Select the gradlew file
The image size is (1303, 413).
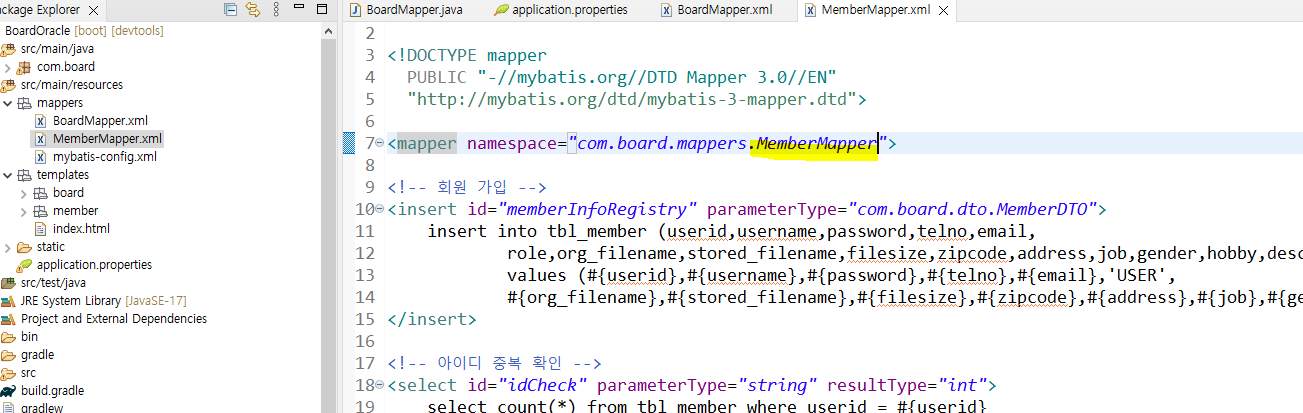(x=42, y=408)
